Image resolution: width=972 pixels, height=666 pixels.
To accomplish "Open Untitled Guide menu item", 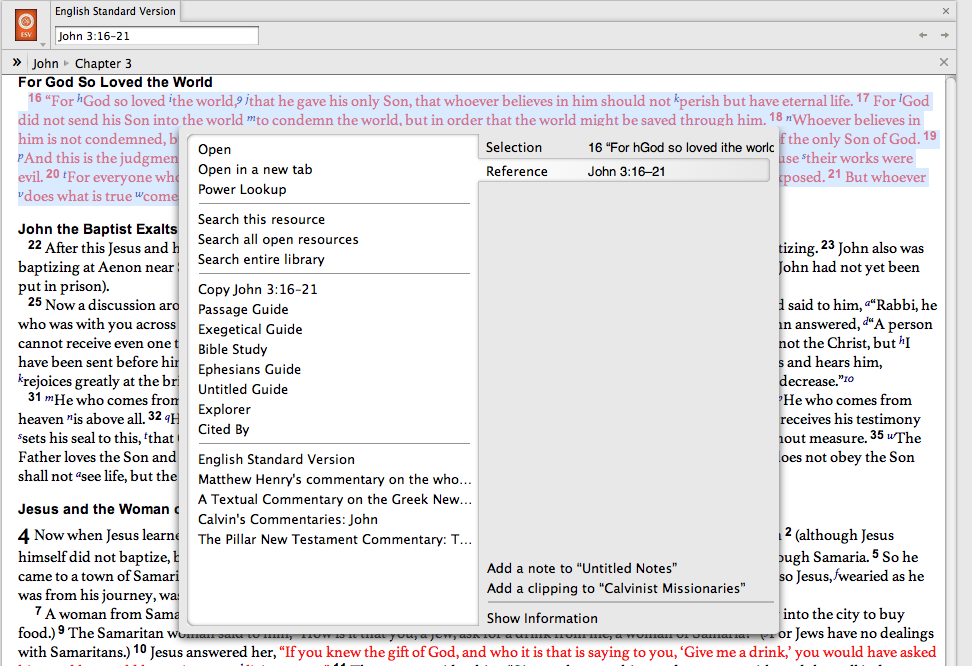I will click(x=242, y=389).
